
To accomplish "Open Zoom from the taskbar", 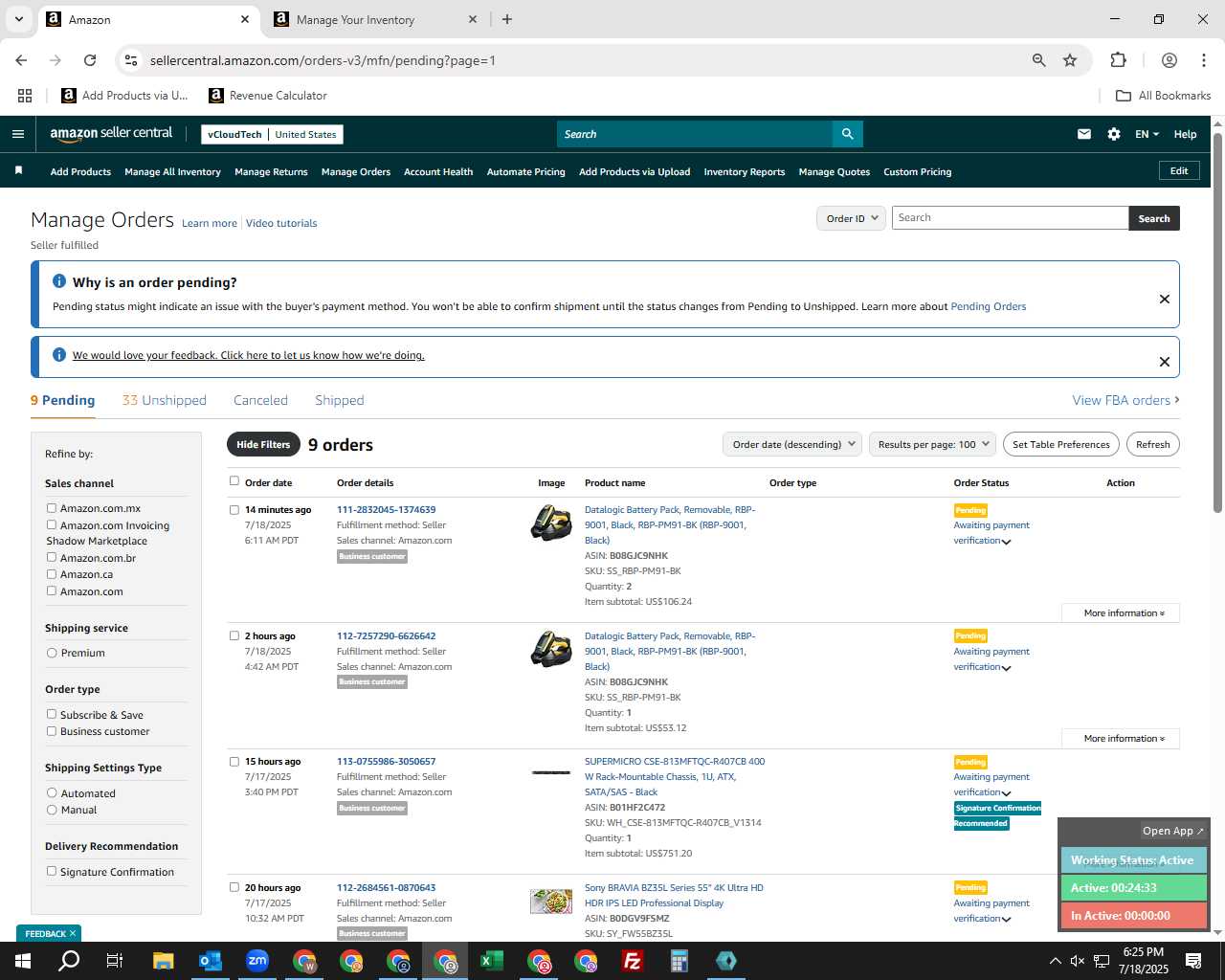I will pyautogui.click(x=256, y=961).
